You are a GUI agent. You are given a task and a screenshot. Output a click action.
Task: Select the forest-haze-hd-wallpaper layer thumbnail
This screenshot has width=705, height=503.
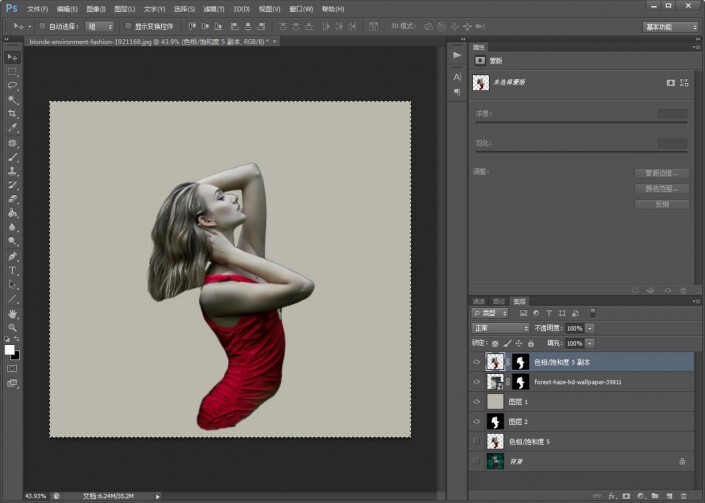(494, 381)
